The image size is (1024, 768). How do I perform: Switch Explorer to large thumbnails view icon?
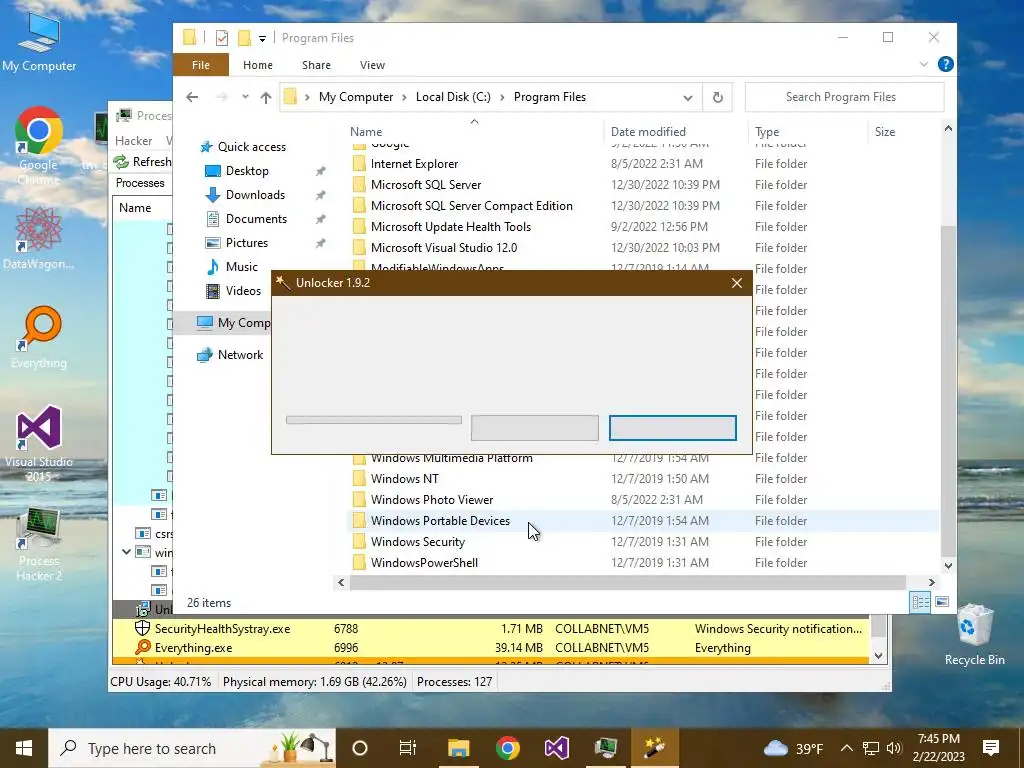941,602
